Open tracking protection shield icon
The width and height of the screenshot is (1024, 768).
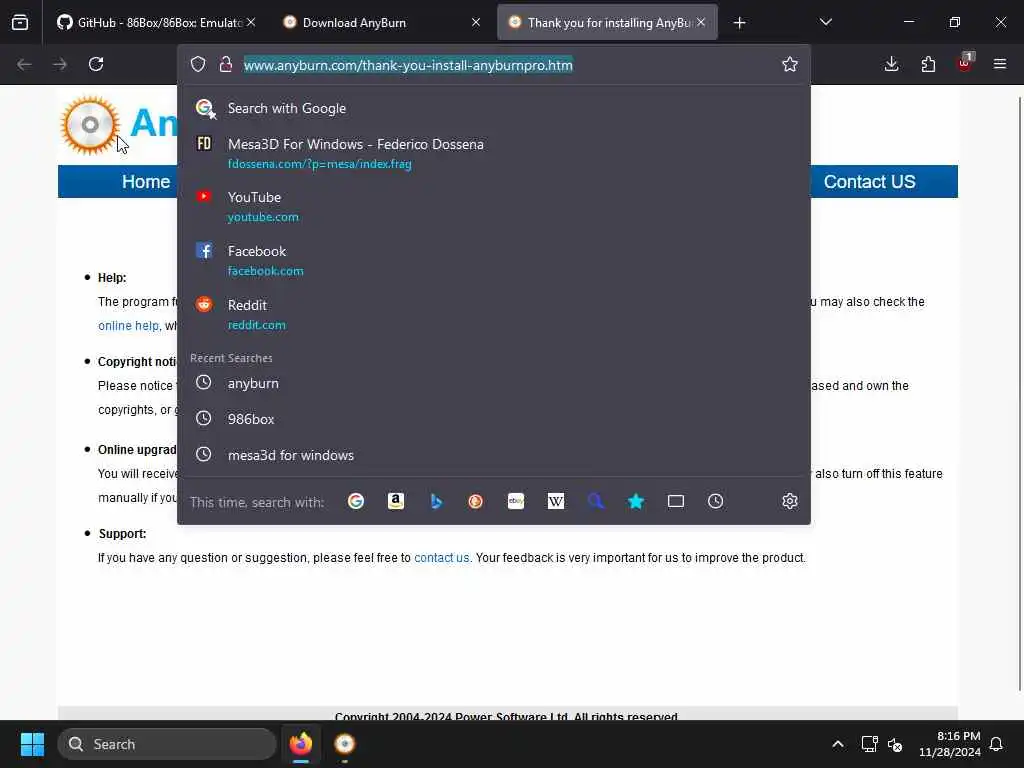click(198, 64)
